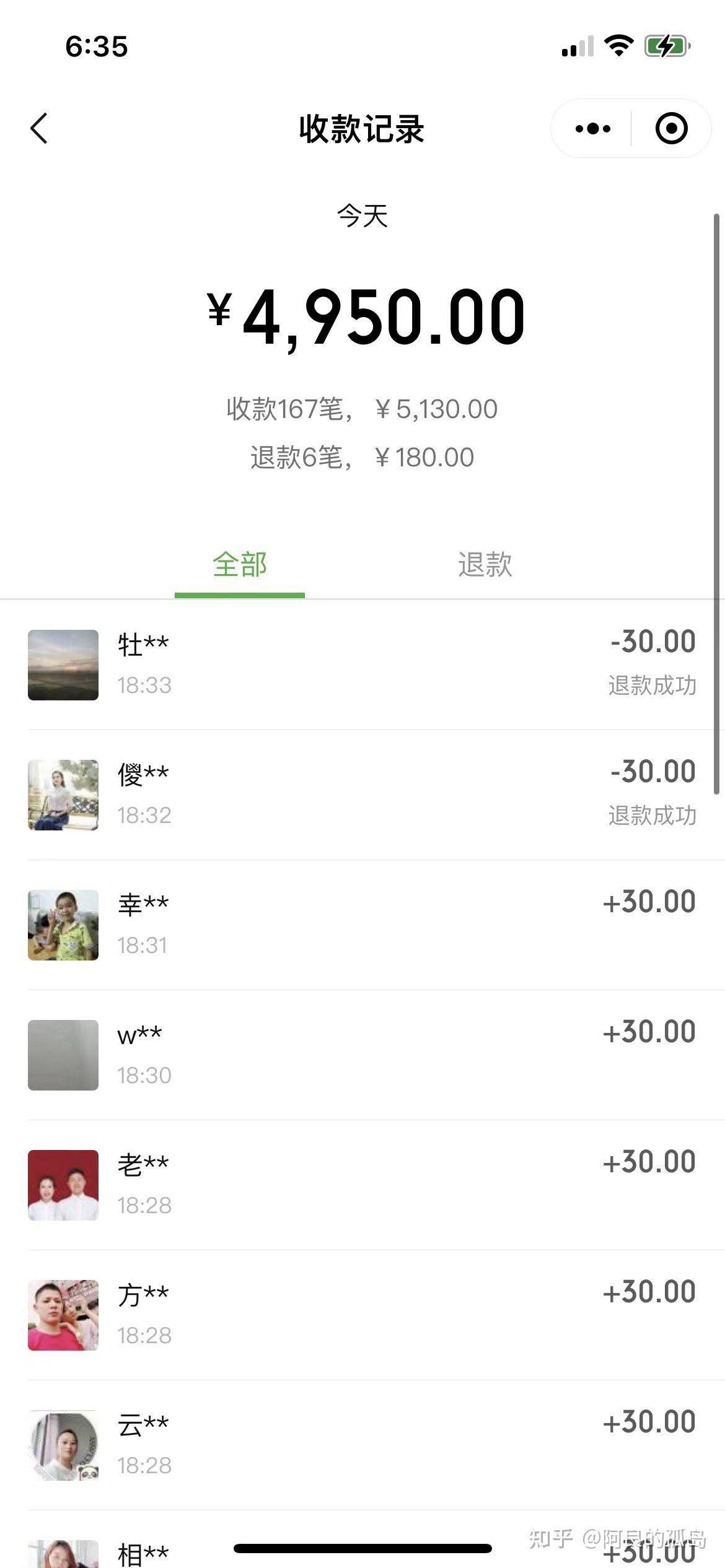Screen dimensions: 725x1568
Task: Open avatar of payer 牡**
Action: [63, 665]
